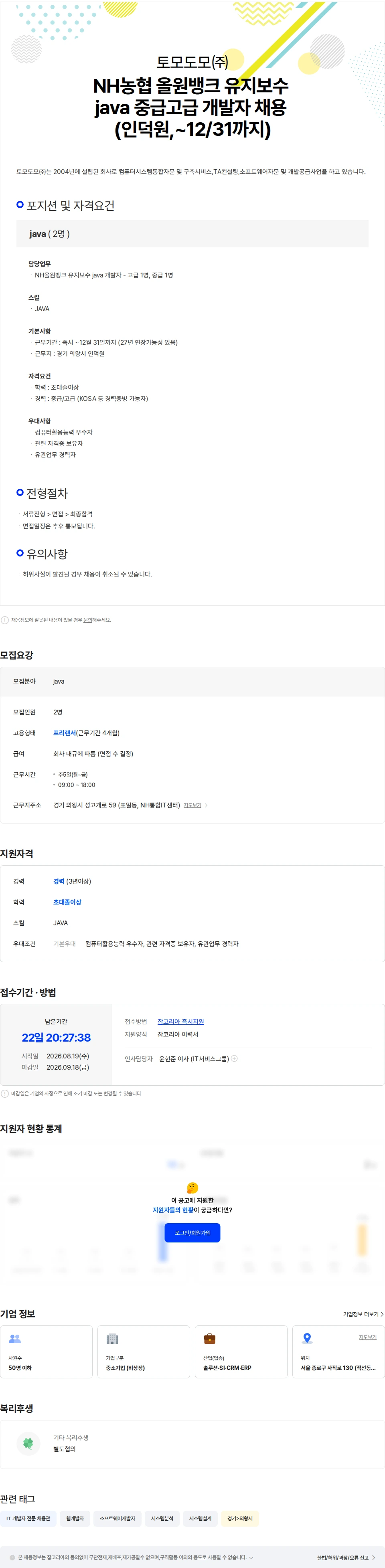
Task: Click the arrow beside 신고 in footer
Action: pyautogui.click(x=373, y=1558)
